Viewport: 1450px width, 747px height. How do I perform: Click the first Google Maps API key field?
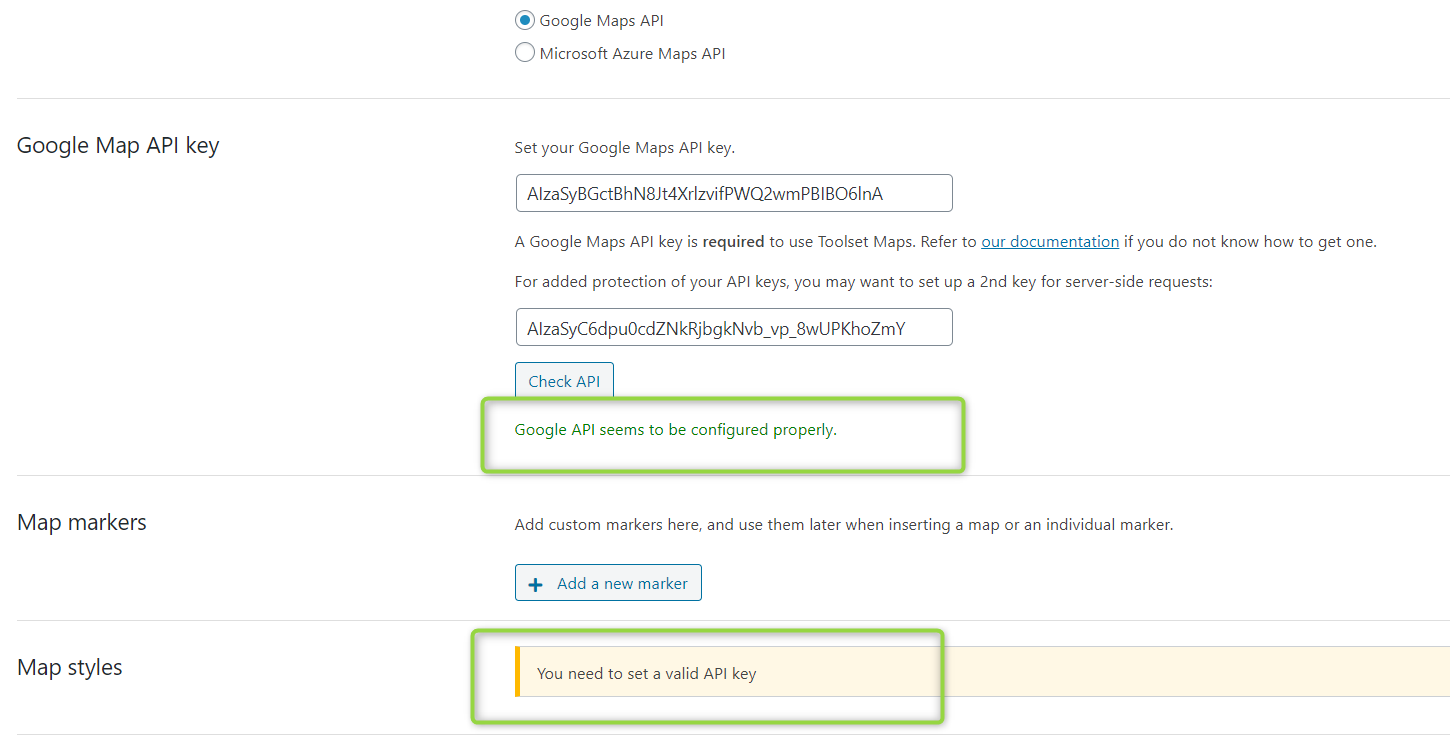coord(733,194)
